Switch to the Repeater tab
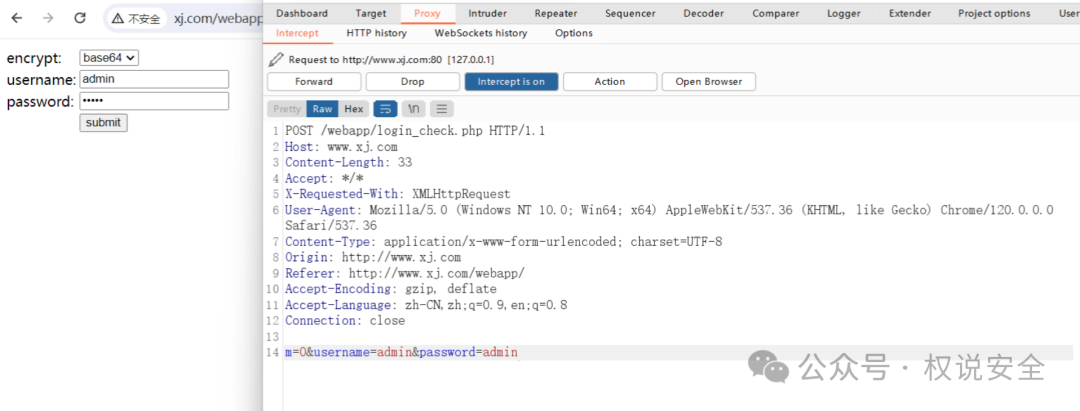This screenshot has height=411, width=1080. click(556, 13)
